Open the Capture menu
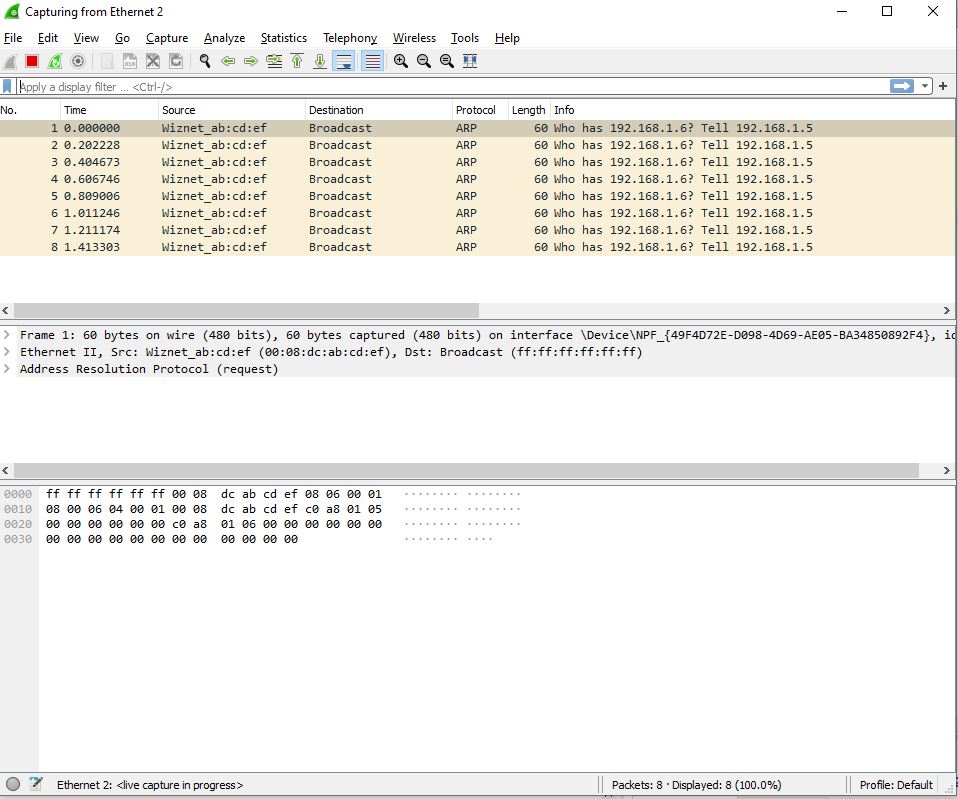This screenshot has height=799, width=958. click(167, 38)
